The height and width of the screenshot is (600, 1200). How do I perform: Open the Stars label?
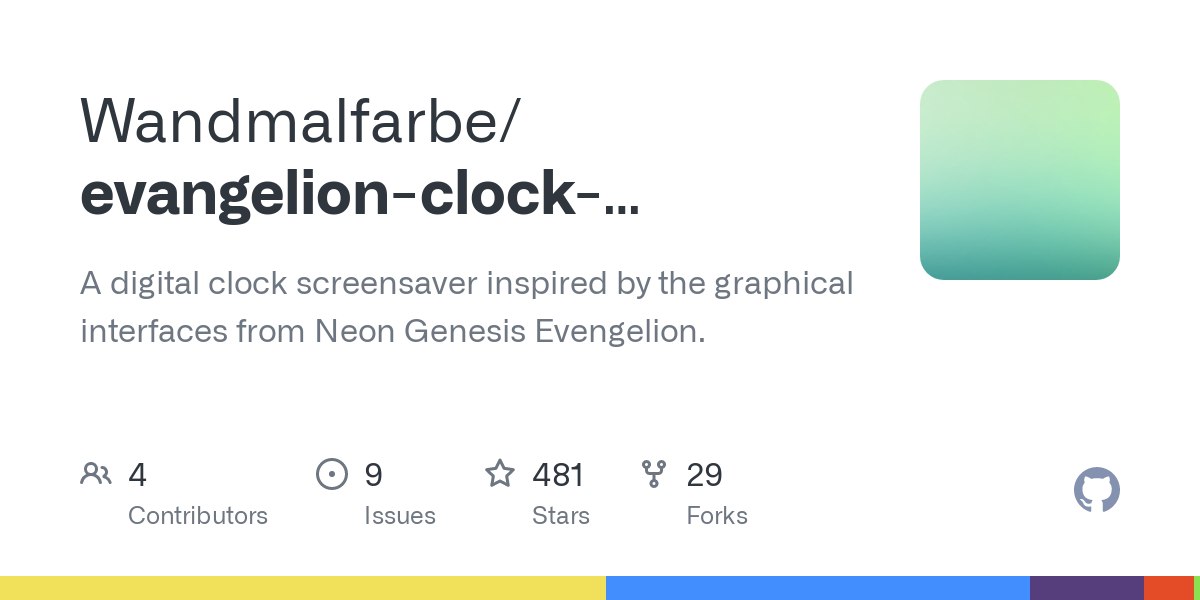[x=561, y=516]
